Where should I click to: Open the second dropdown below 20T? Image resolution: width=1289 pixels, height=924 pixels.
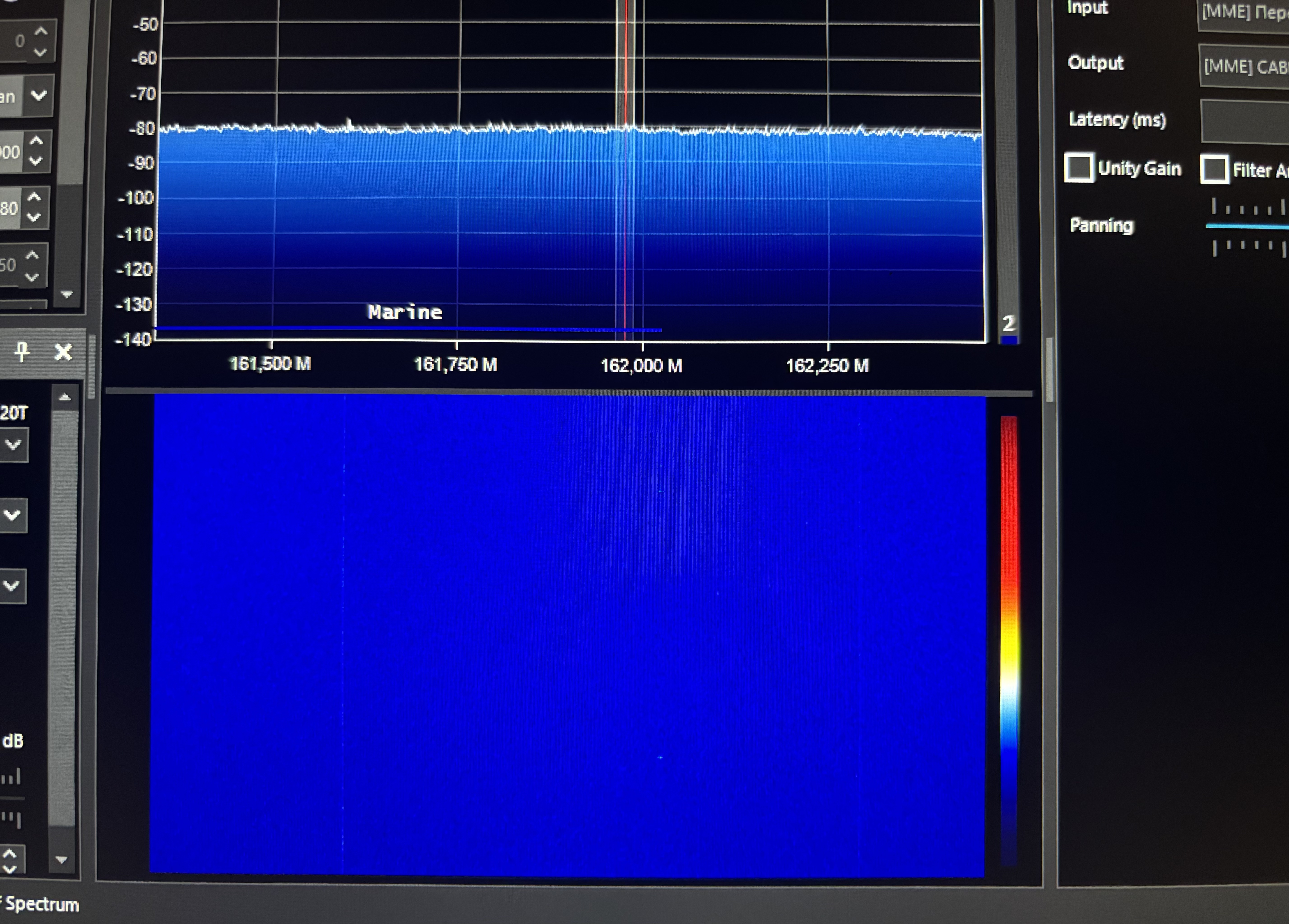click(x=12, y=515)
